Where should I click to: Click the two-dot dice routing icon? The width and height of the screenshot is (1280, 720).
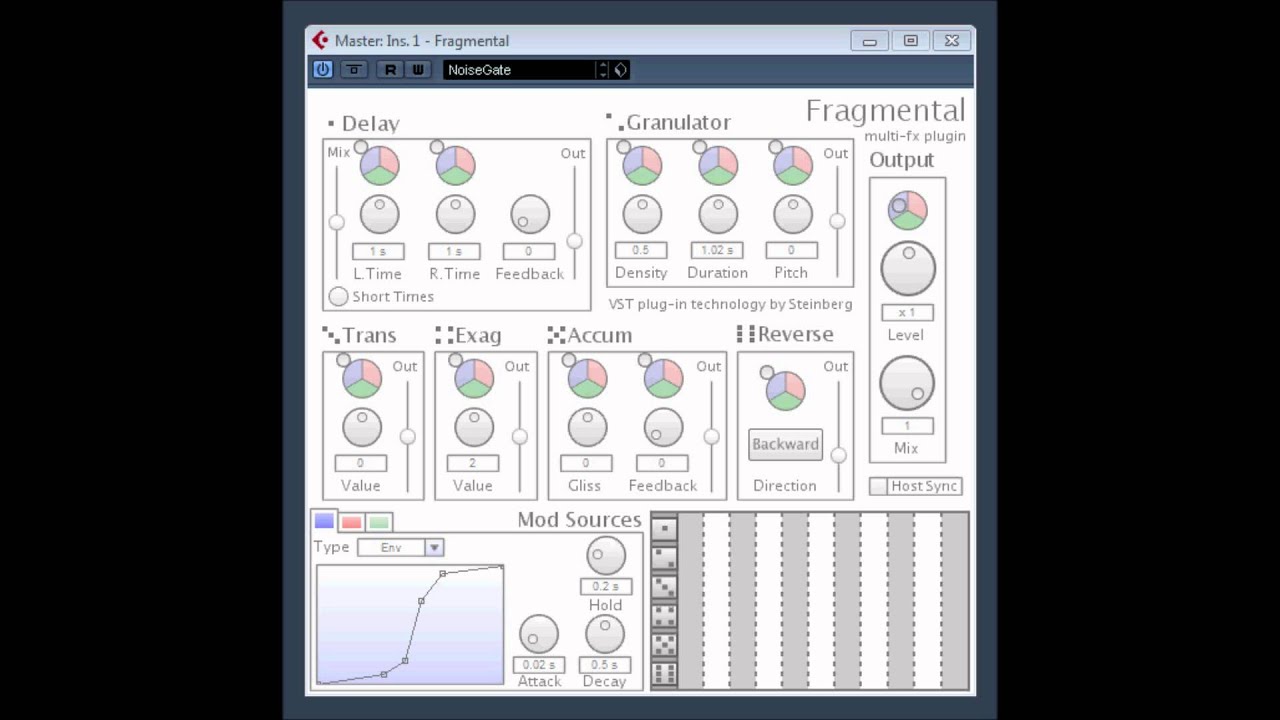tap(664, 558)
